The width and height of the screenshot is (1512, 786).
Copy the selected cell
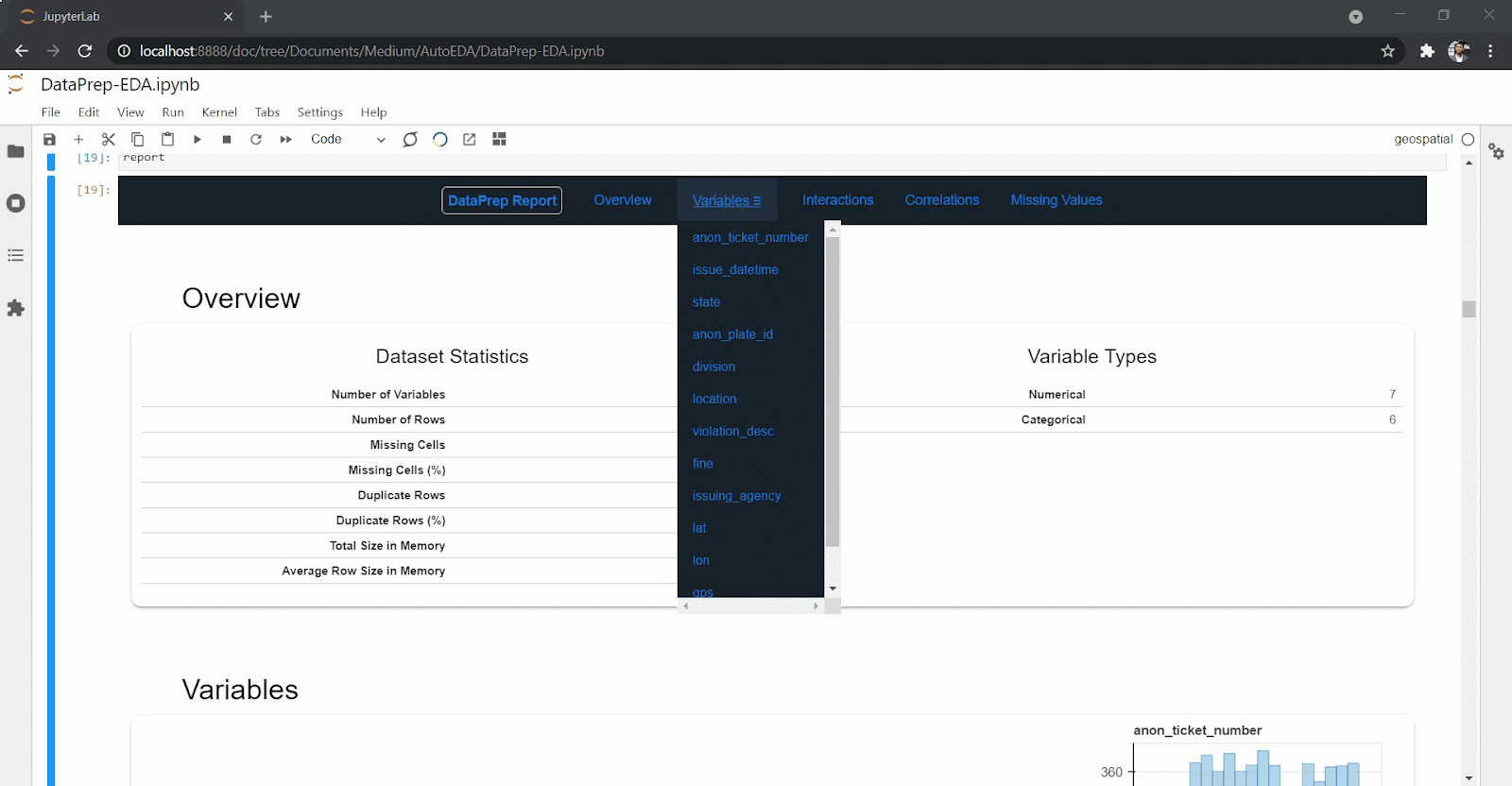137,139
